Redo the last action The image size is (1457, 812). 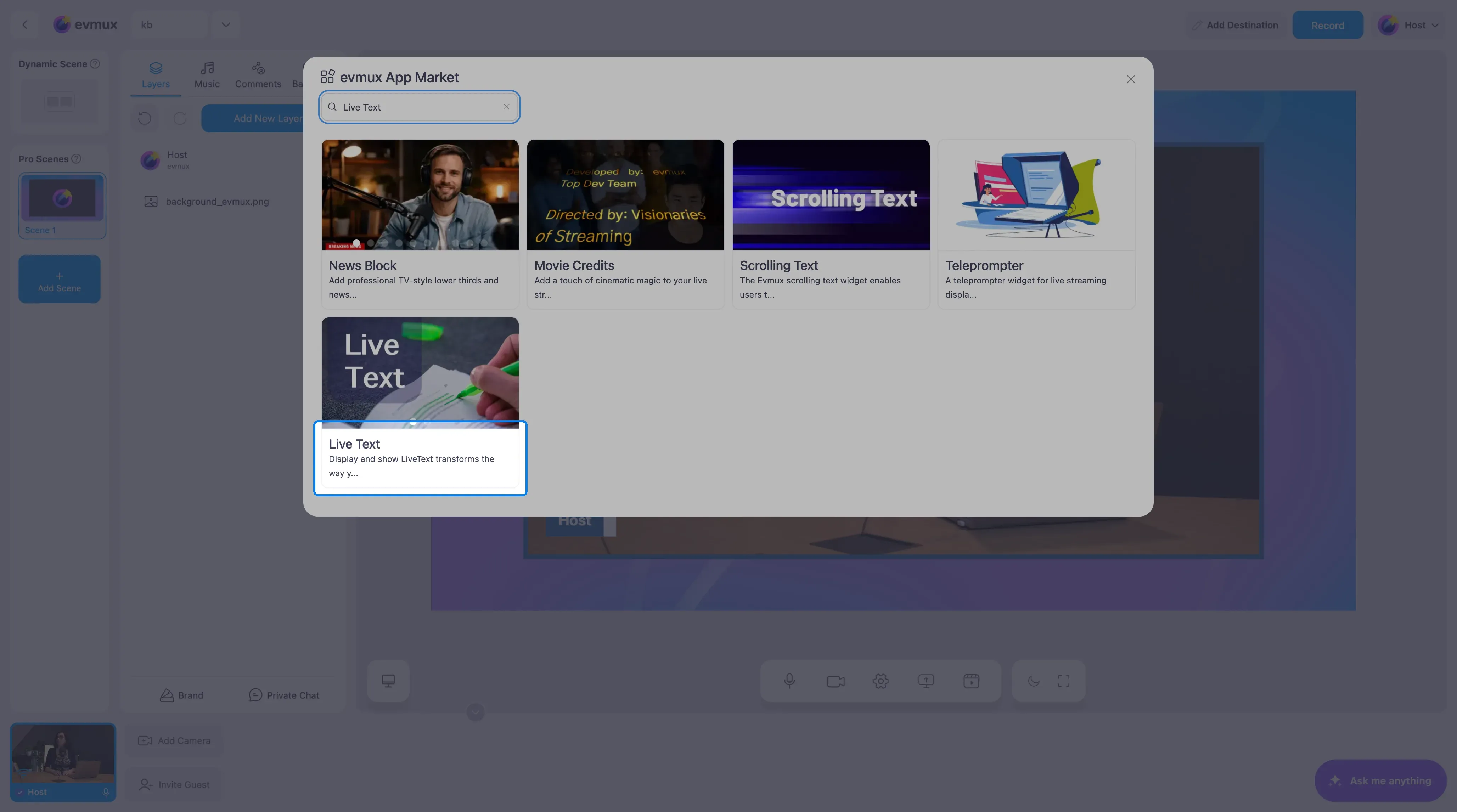click(x=180, y=118)
